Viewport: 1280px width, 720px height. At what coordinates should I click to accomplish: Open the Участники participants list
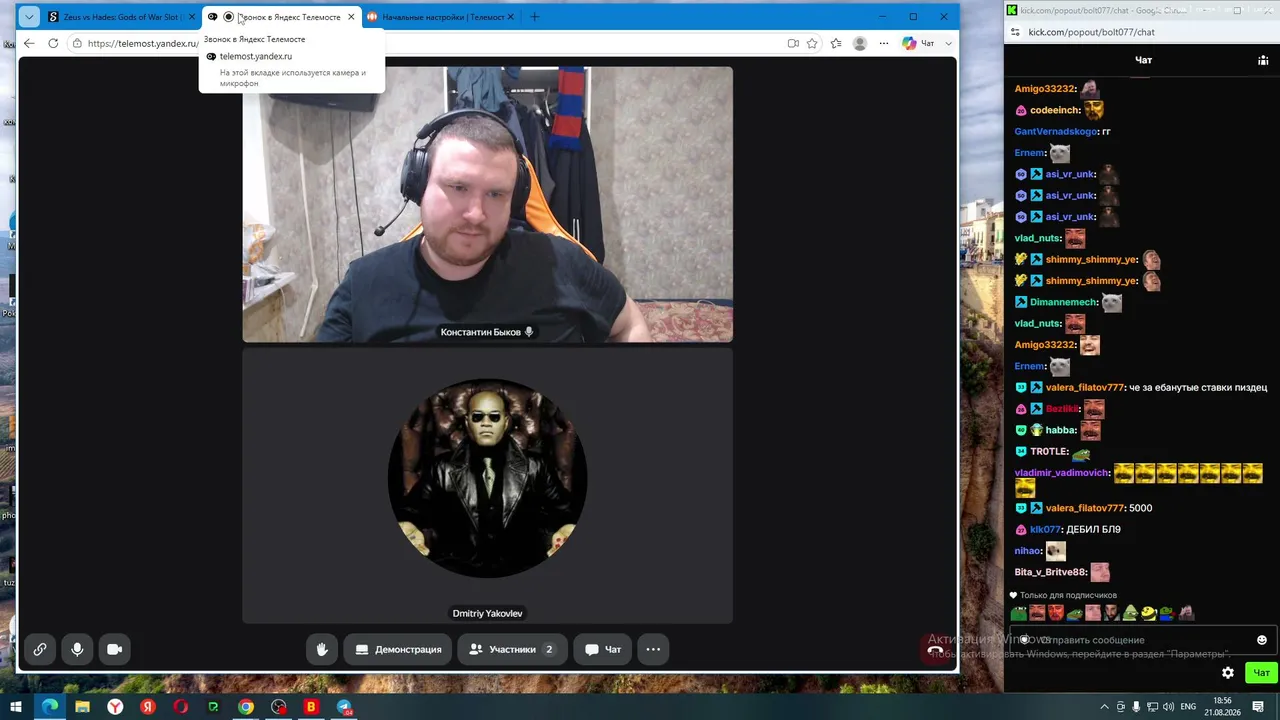(x=511, y=649)
